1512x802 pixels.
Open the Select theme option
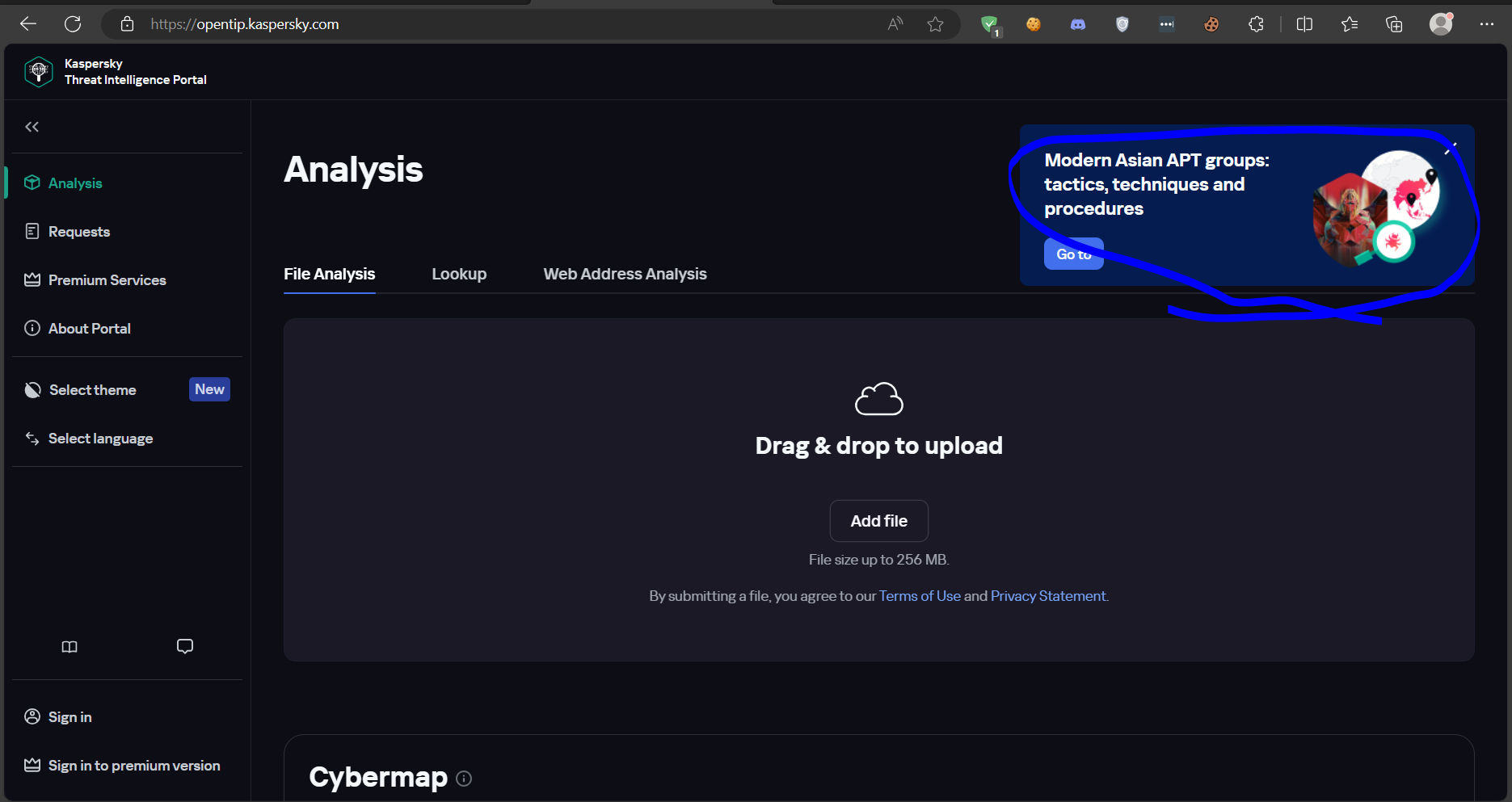click(92, 389)
